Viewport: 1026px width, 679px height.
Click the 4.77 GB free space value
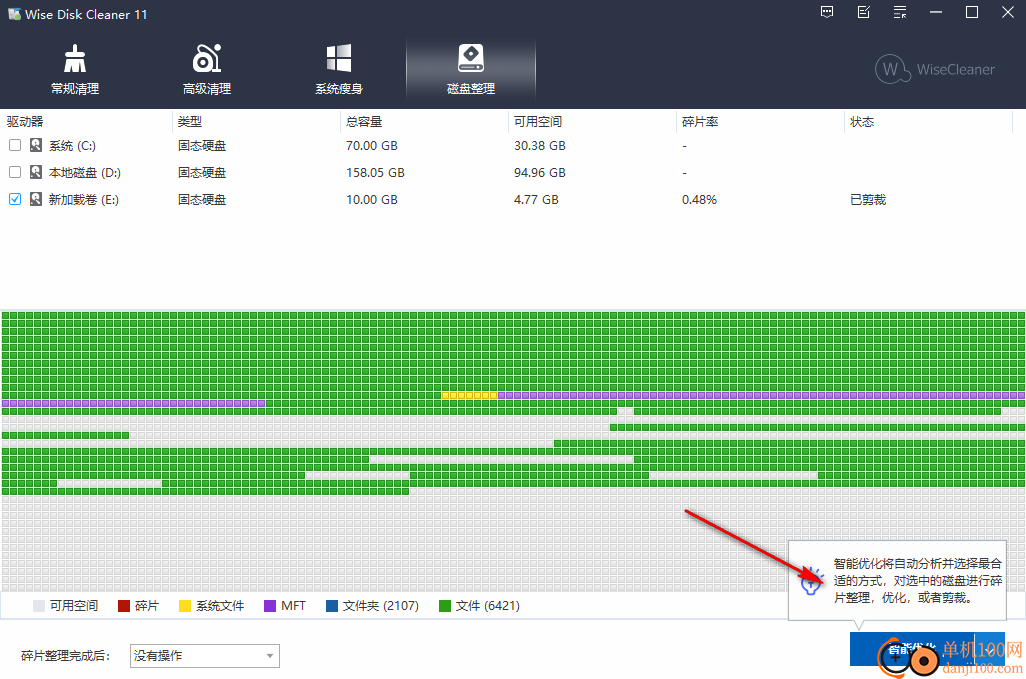tap(536, 200)
